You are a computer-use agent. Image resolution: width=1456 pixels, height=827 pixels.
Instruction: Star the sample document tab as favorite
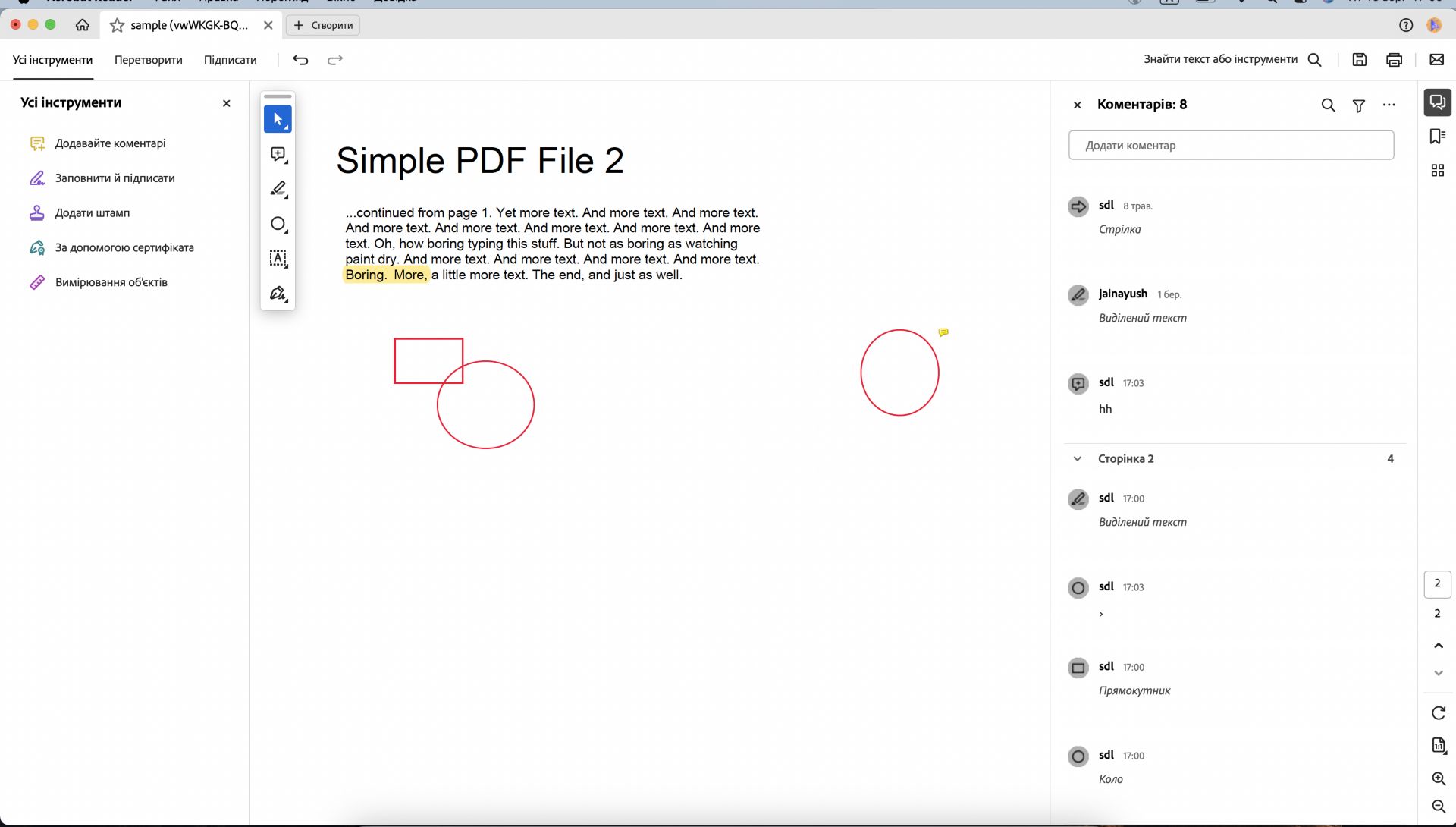tap(117, 26)
